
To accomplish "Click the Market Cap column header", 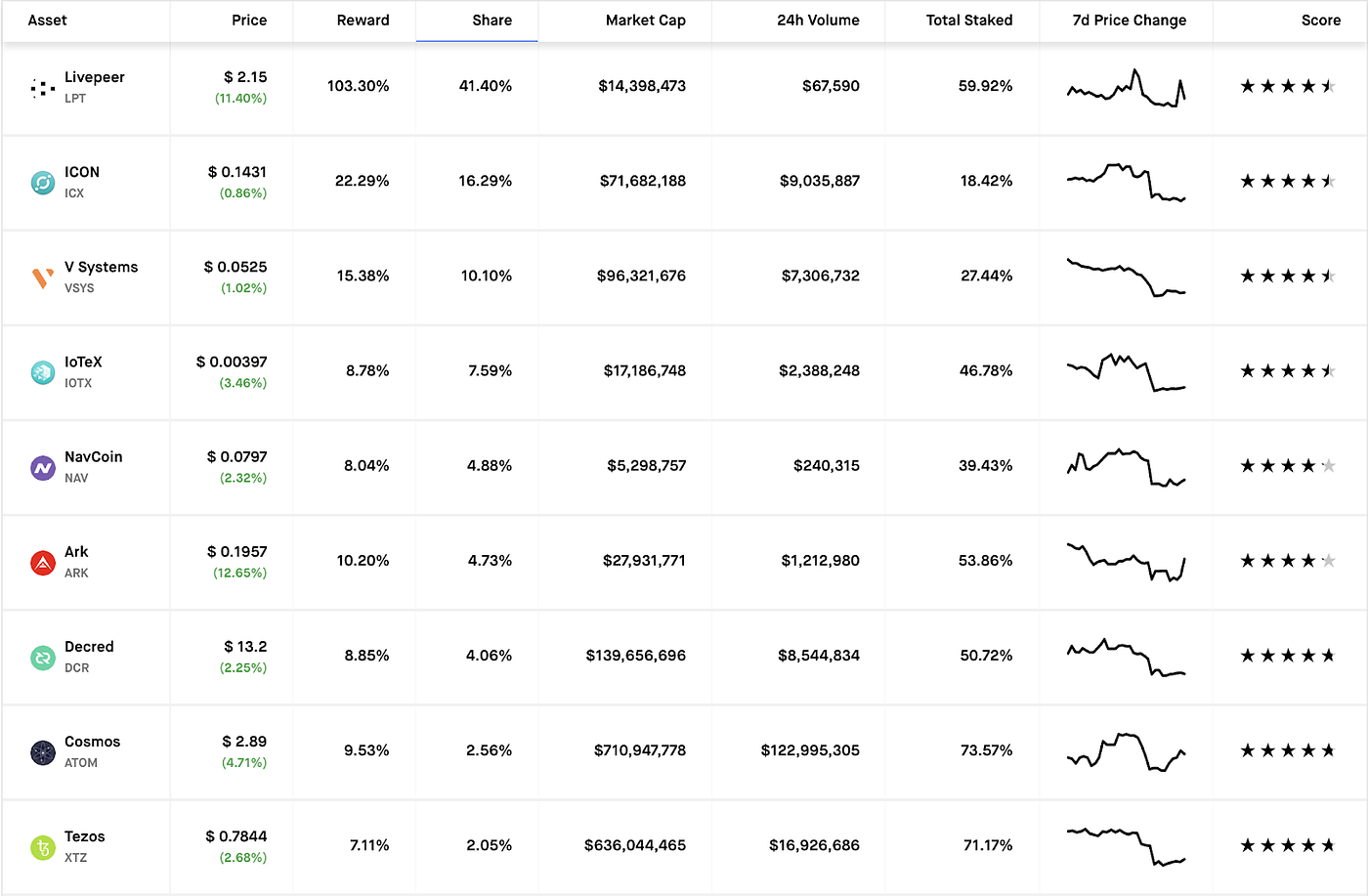I will [x=646, y=20].
